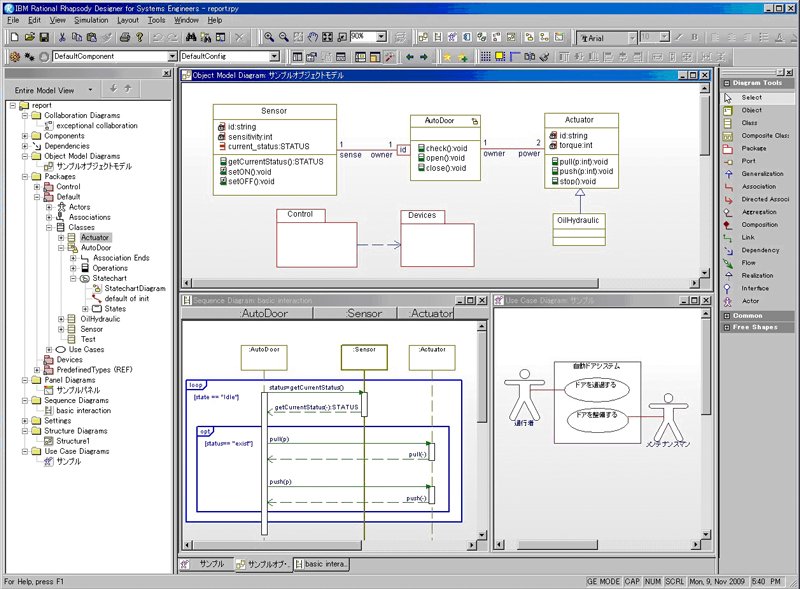Select Statechart Diagram in the tree

click(x=135, y=288)
